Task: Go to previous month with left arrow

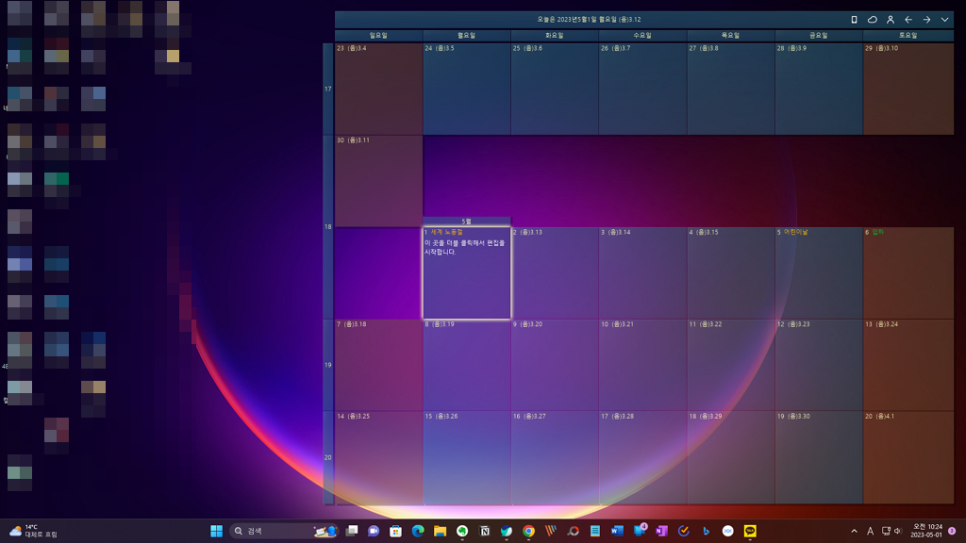Action: point(908,20)
